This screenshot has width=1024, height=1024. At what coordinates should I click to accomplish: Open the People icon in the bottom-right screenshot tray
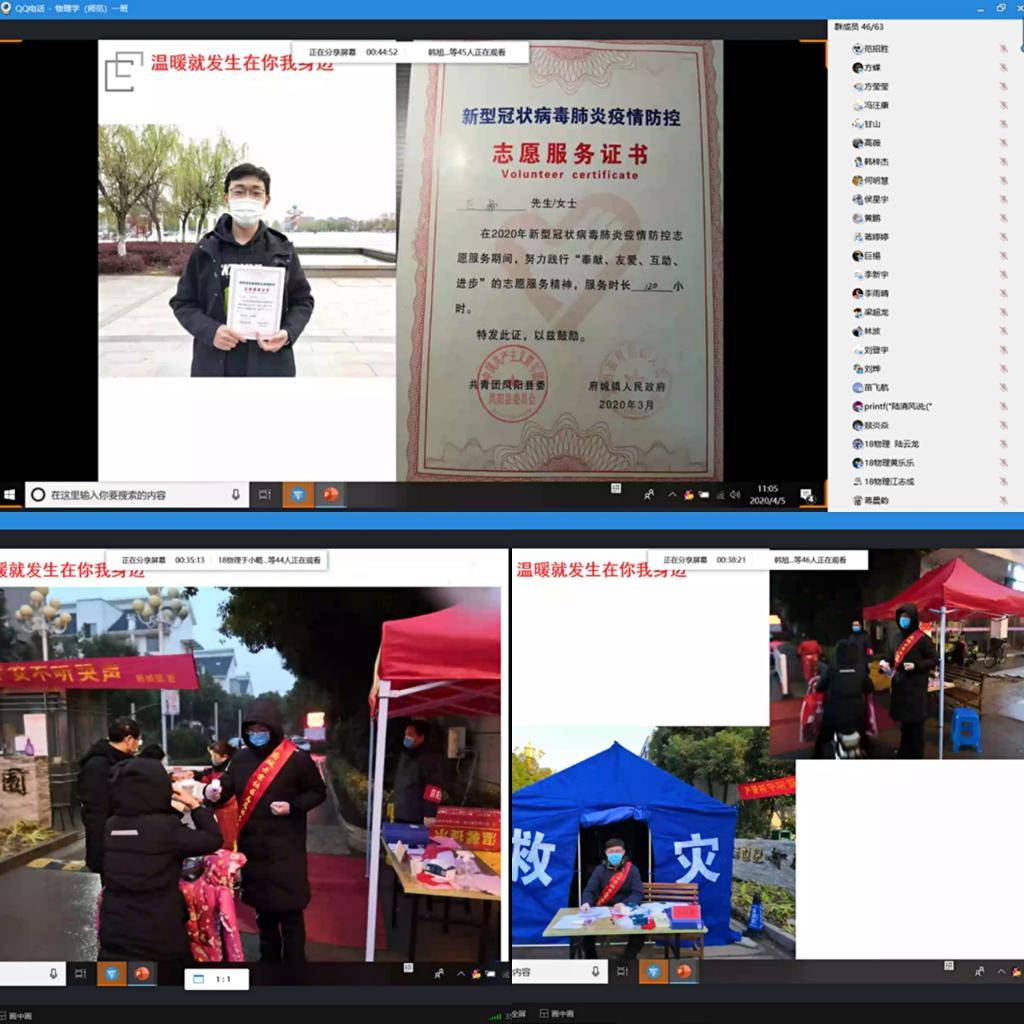(980, 972)
